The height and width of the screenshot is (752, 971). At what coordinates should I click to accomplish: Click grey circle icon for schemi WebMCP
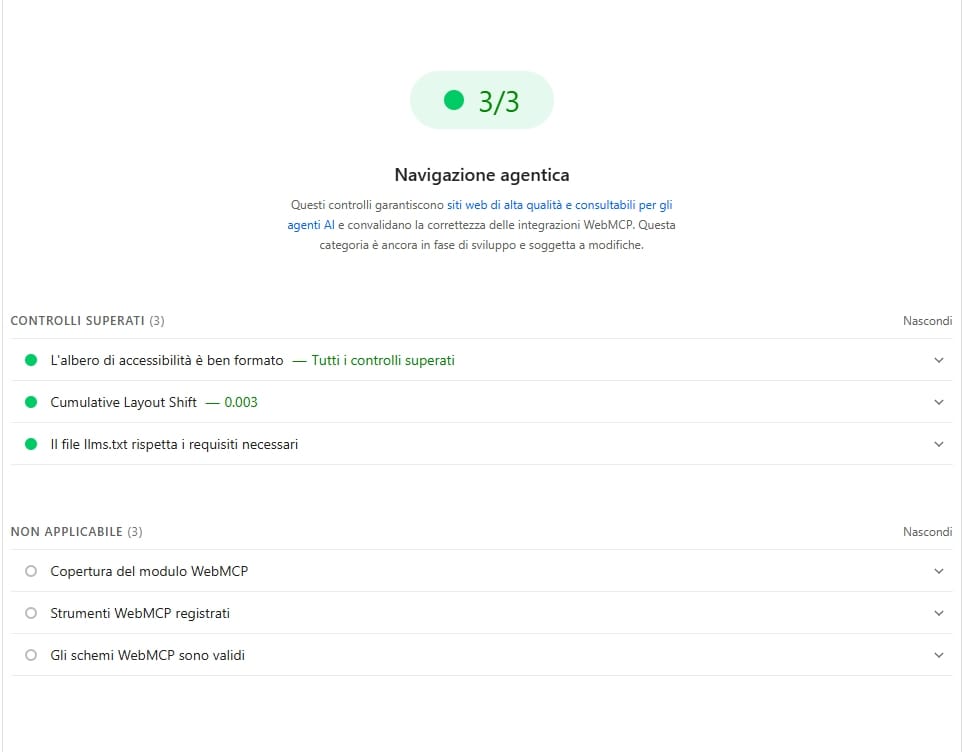coord(31,655)
